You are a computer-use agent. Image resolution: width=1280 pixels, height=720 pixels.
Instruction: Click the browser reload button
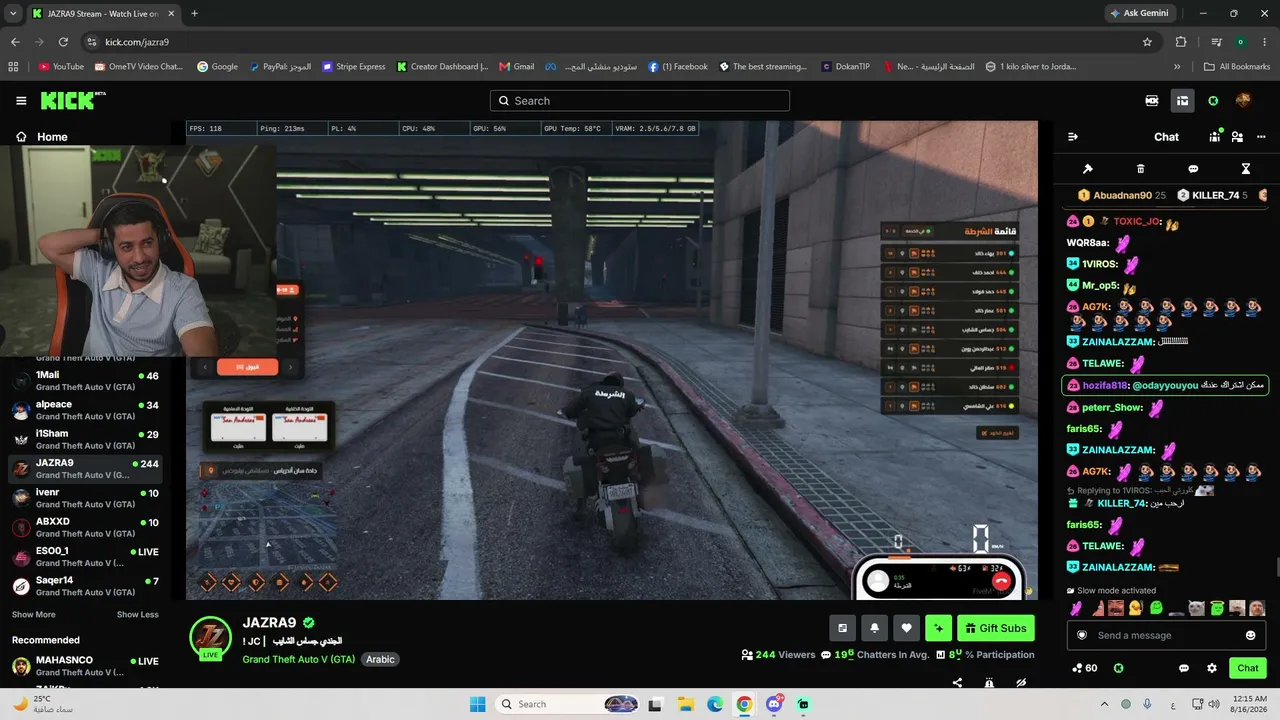point(63,42)
